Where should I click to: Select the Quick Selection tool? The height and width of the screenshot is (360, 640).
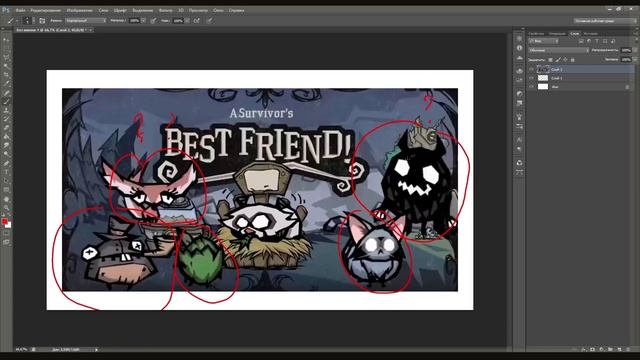pos(6,66)
